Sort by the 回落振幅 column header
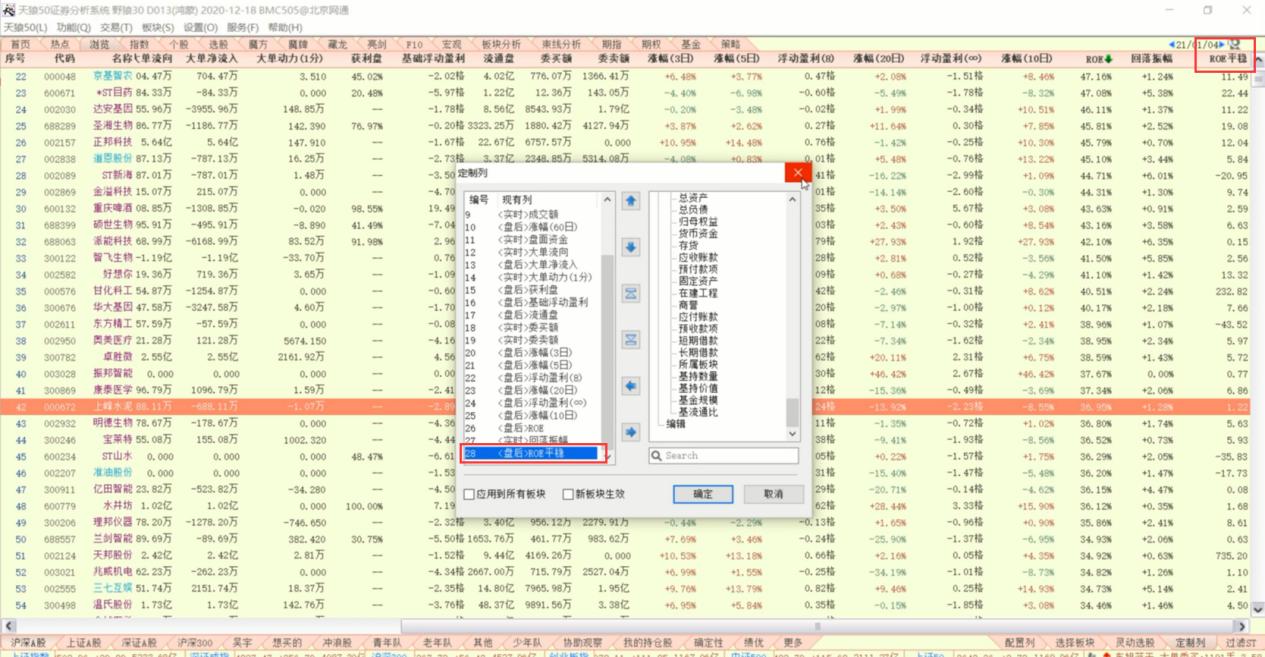This screenshot has width=1265, height=657. pyautogui.click(x=1152, y=59)
